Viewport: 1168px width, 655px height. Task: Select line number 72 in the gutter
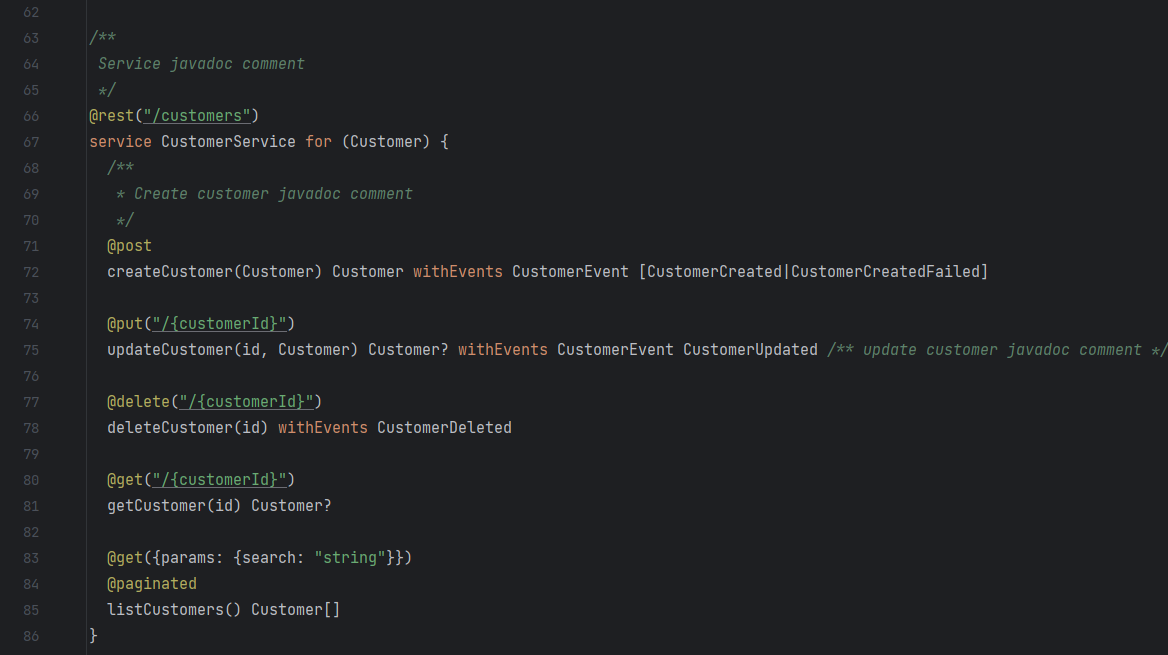(30, 272)
